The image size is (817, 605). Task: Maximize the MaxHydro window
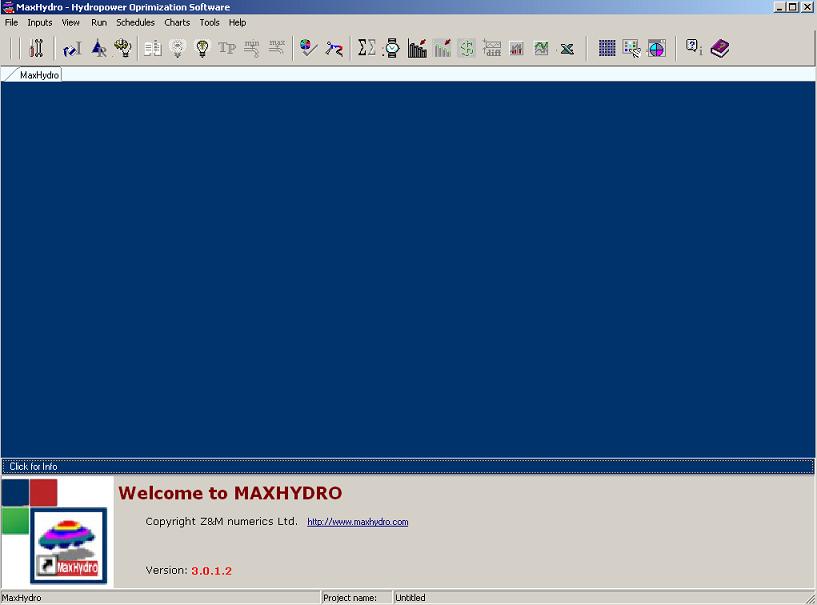point(791,7)
